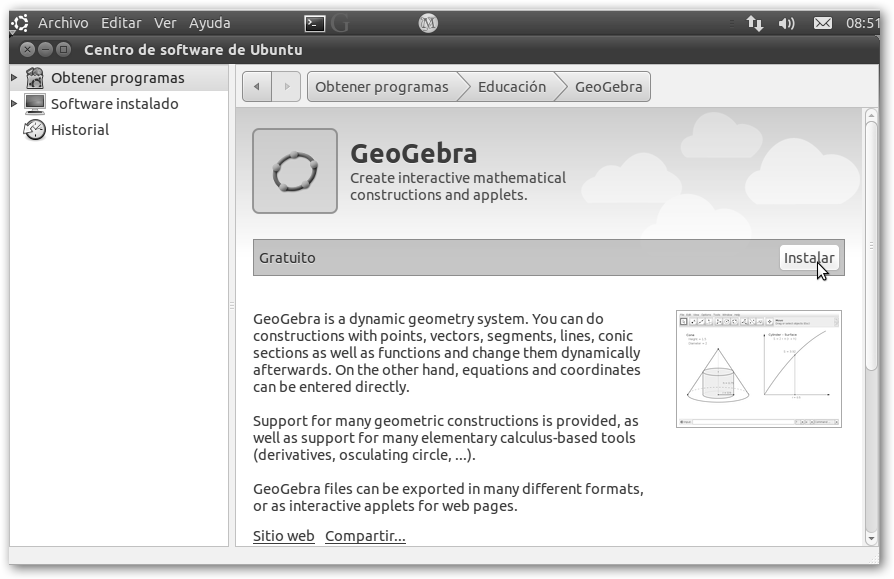Image resolution: width=894 pixels, height=579 pixels.
Task: Open the terminal icon in top panel
Action: [x=314, y=23]
